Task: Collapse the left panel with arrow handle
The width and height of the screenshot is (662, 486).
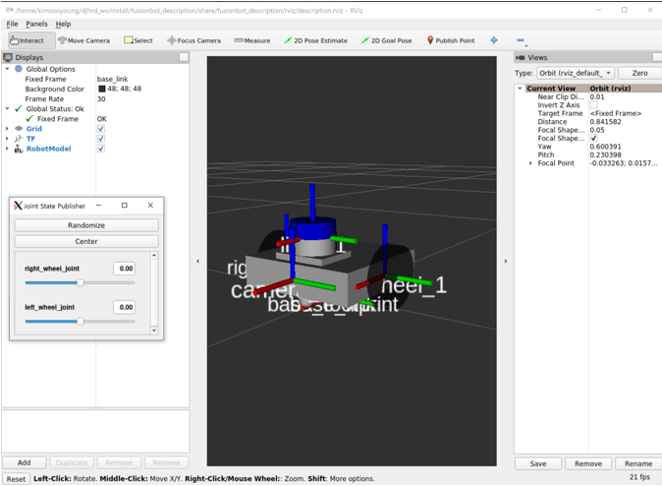Action: click(x=198, y=261)
